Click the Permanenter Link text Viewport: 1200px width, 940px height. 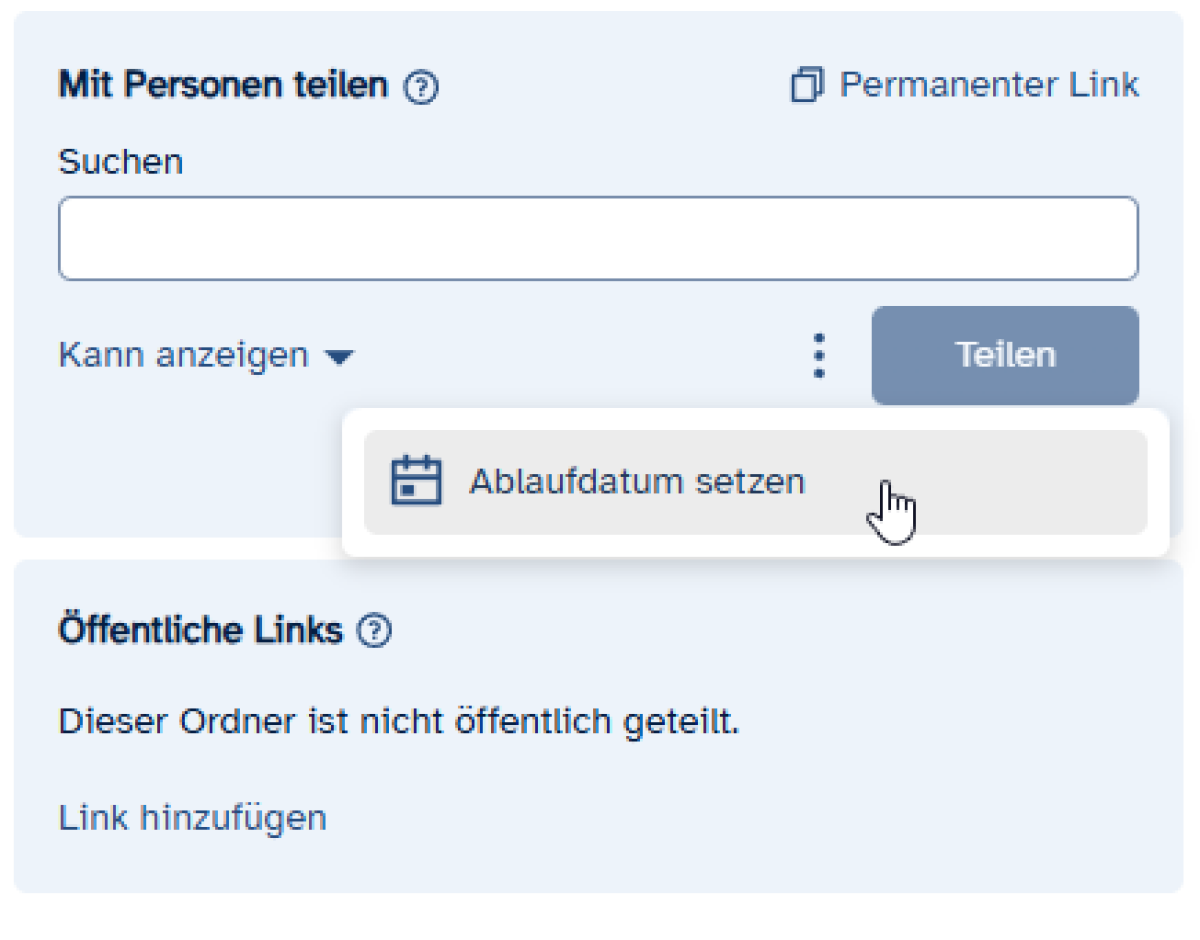(988, 85)
